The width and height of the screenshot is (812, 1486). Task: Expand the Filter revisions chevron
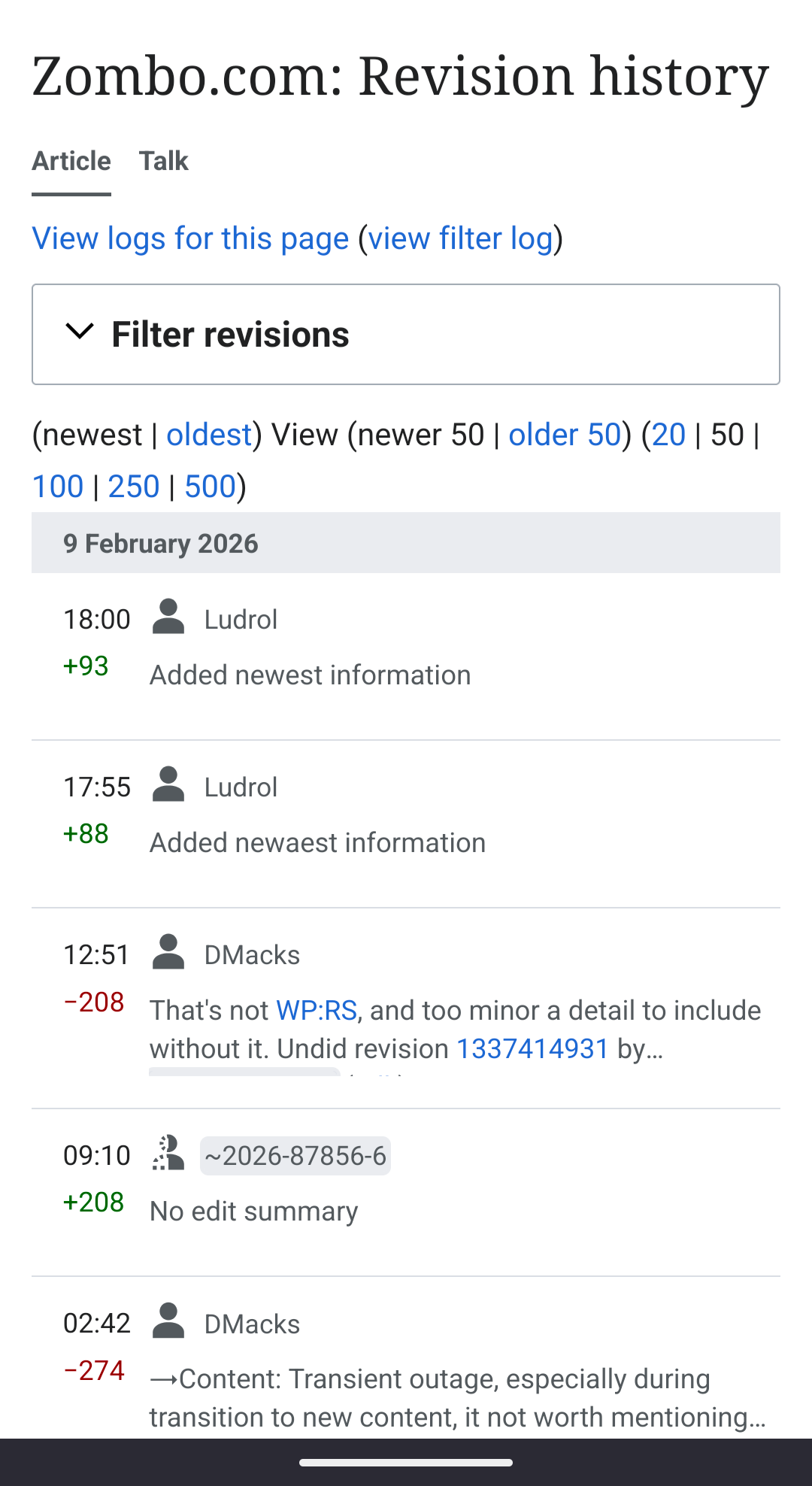coord(80,332)
